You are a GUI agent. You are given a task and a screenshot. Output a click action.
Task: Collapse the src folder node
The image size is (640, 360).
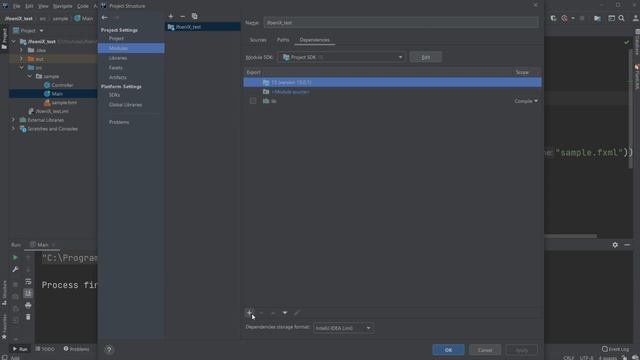[x=21, y=68]
